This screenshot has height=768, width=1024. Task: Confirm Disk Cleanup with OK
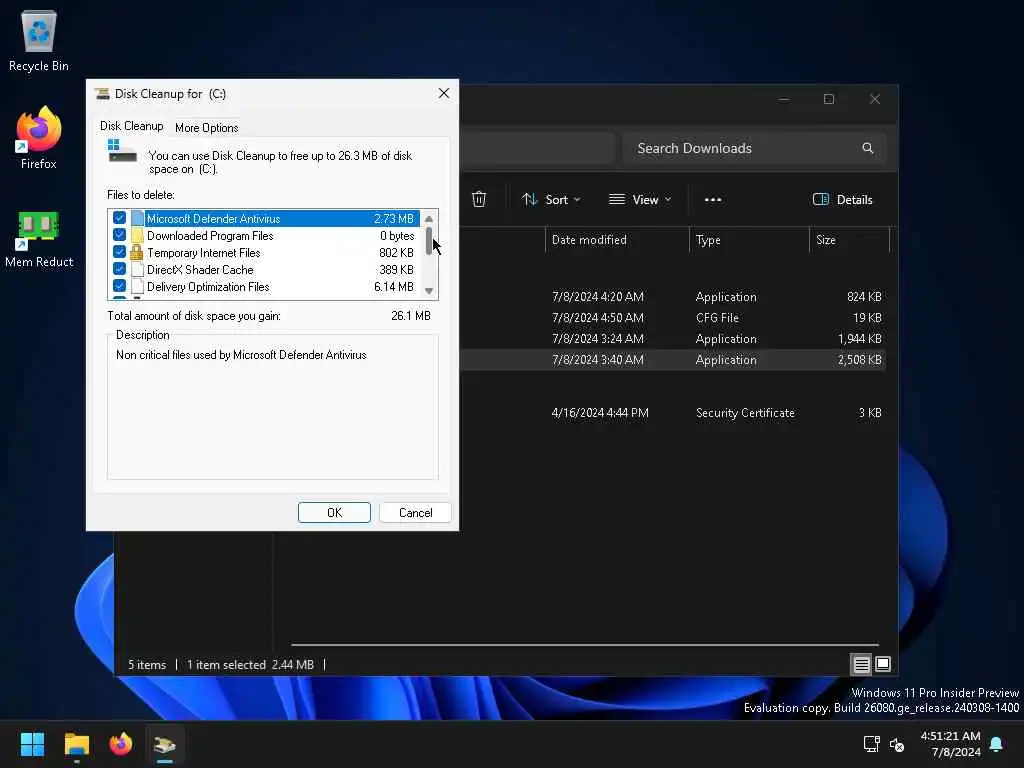click(334, 513)
